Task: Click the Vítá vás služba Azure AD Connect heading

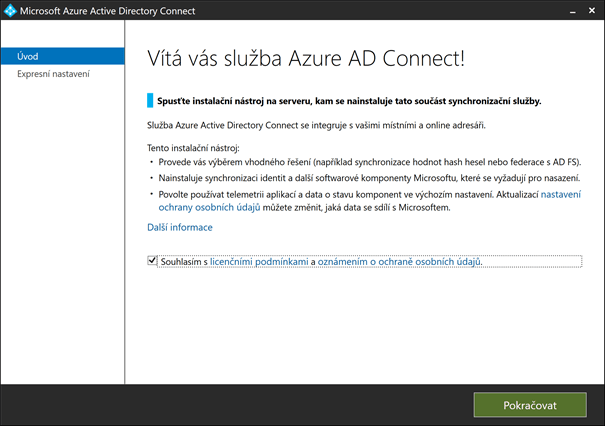Action: click(305, 58)
